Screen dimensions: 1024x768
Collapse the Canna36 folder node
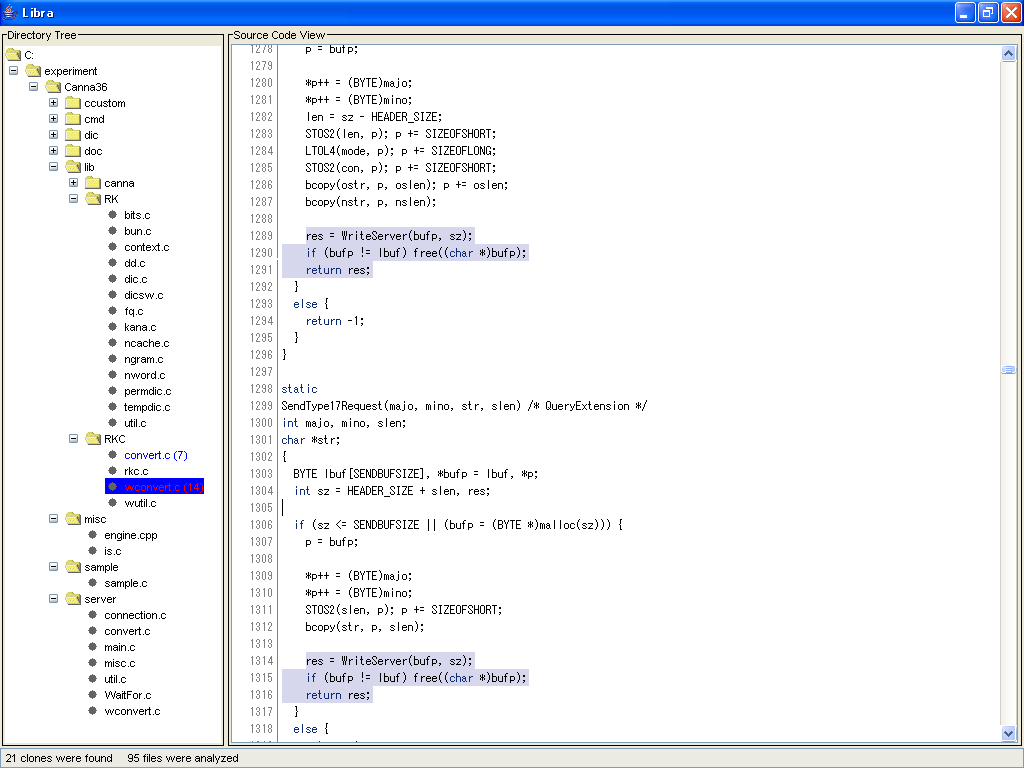[33, 87]
